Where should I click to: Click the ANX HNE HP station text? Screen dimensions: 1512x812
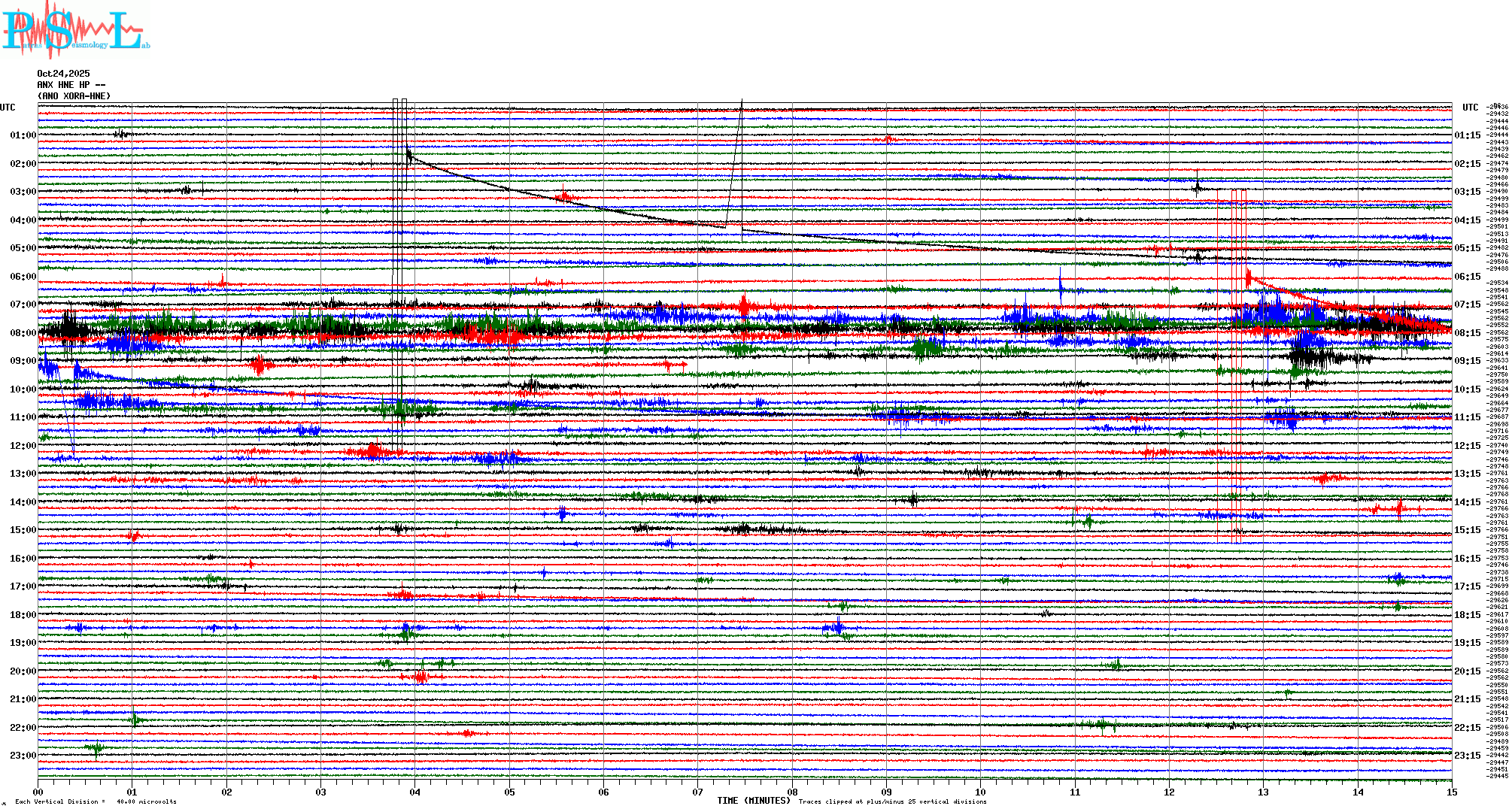pos(71,85)
